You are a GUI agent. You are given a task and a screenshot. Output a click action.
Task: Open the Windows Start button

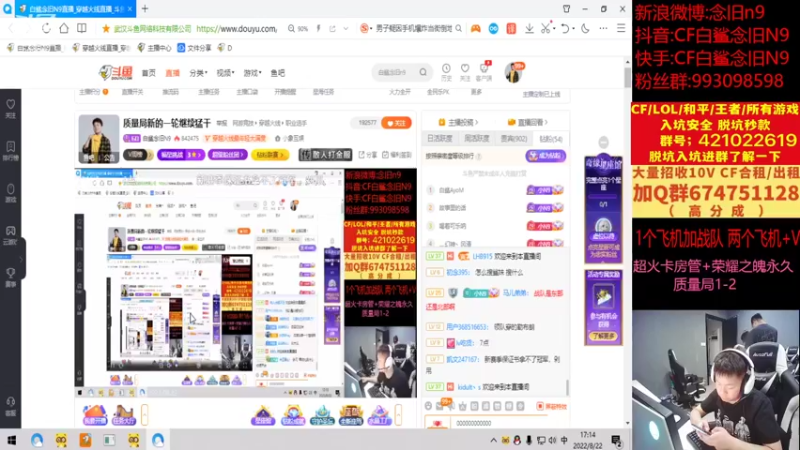point(11,440)
